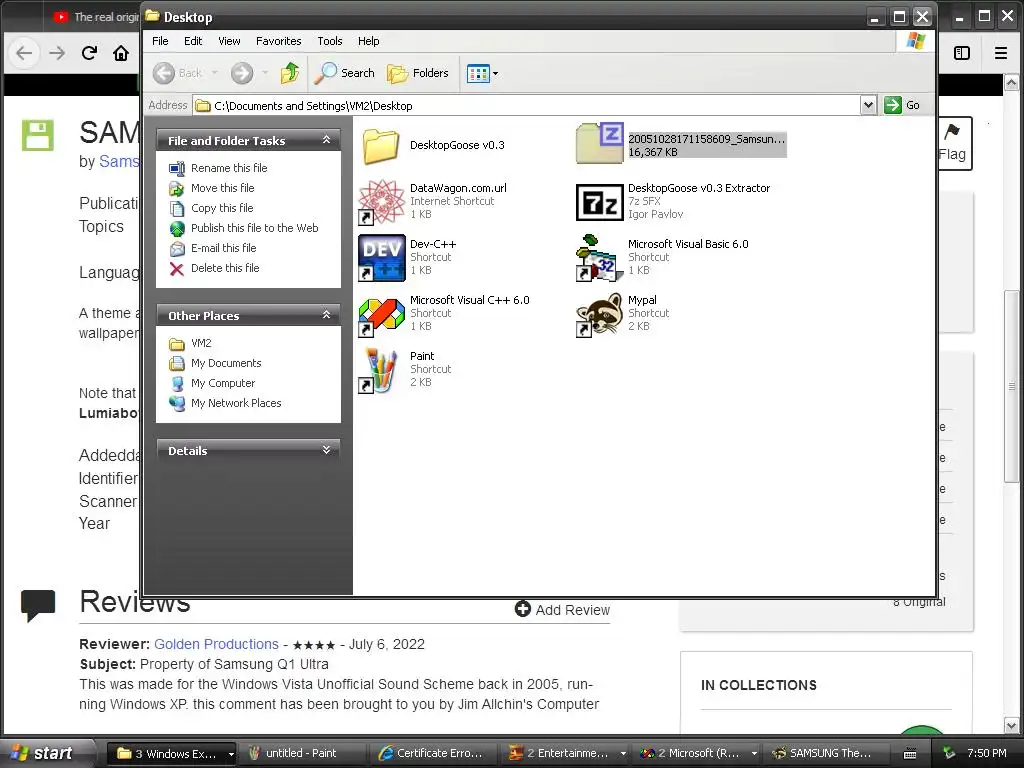This screenshot has height=768, width=1024.
Task: Launch DesktopGoose v0.3 Extractor 7z icon
Action: point(600,202)
